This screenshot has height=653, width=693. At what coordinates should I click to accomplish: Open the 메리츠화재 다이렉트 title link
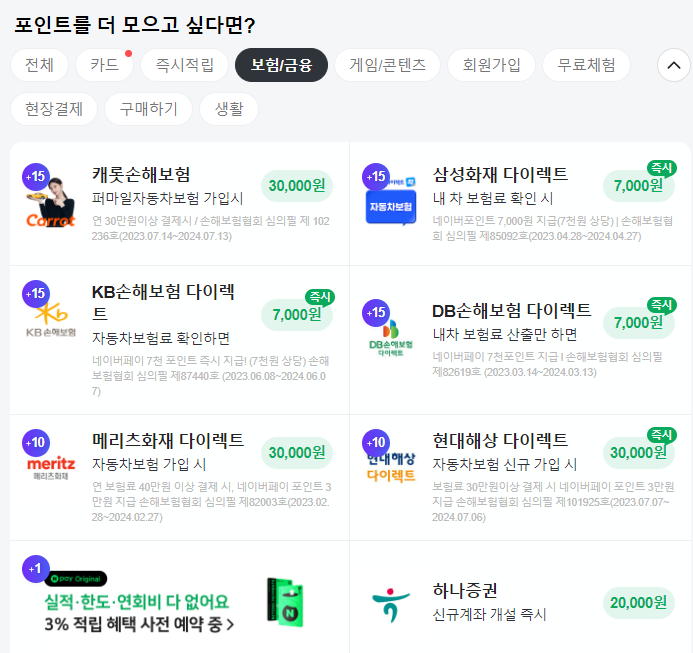point(168,440)
